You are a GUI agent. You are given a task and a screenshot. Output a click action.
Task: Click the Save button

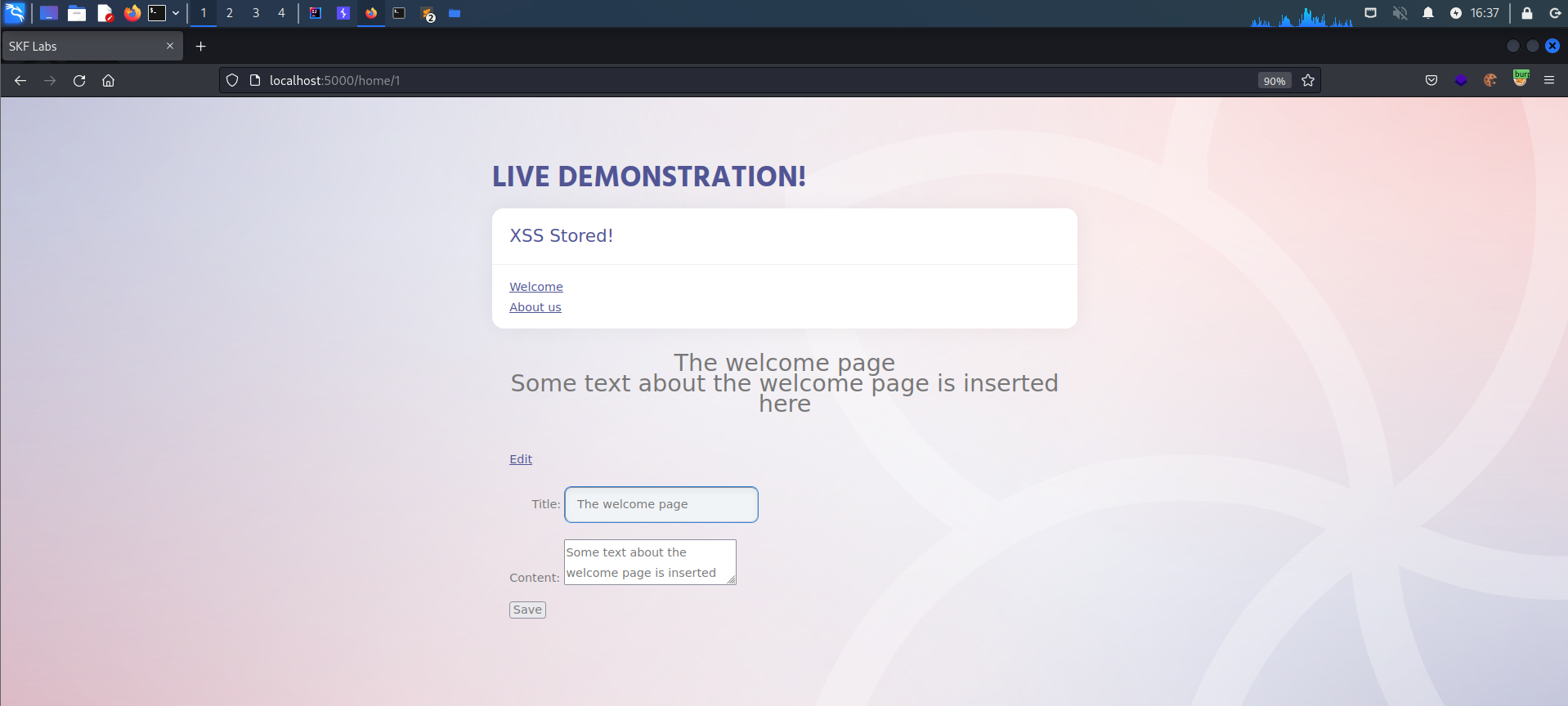[527, 610]
